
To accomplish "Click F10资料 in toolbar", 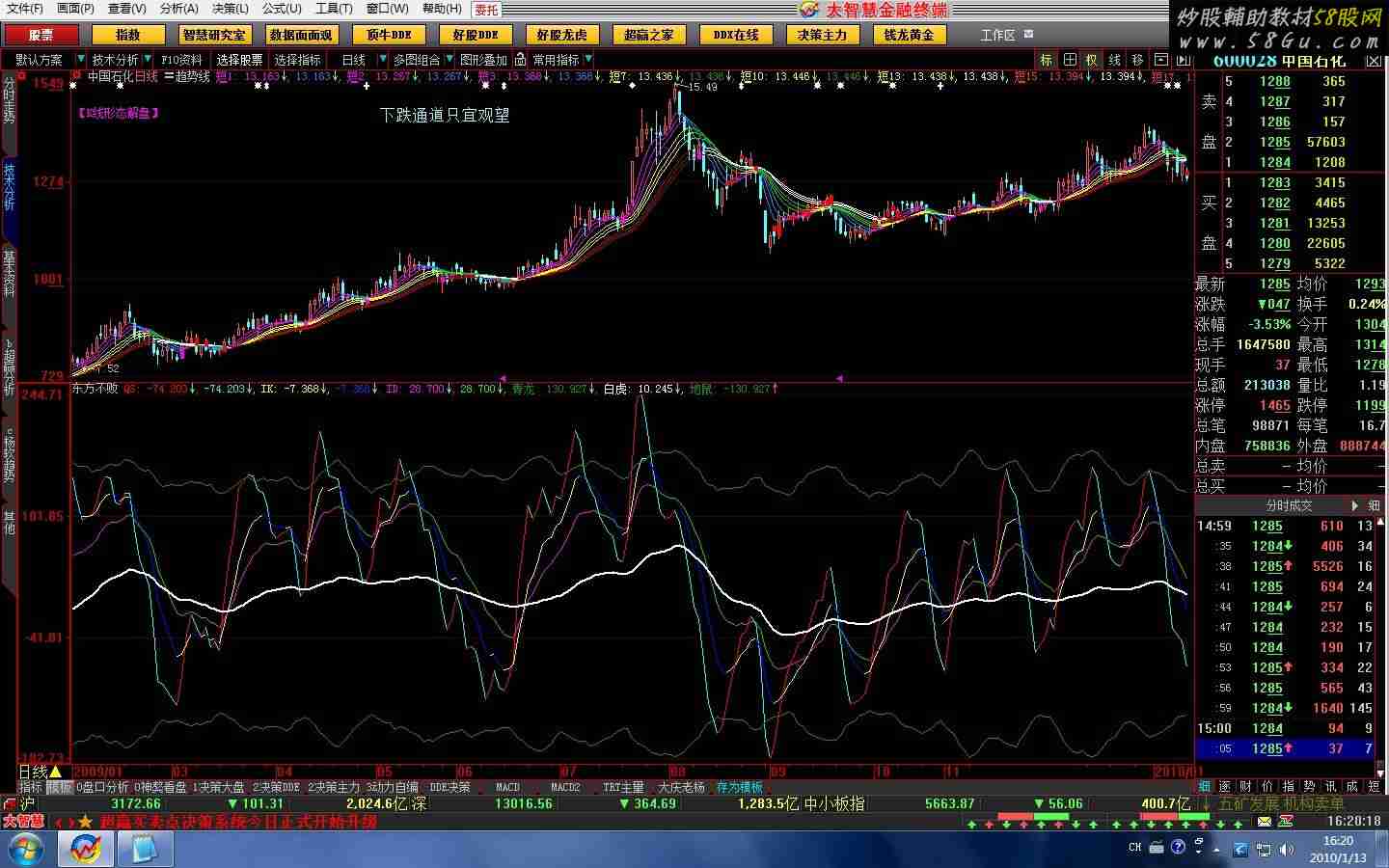I will 181,60.
